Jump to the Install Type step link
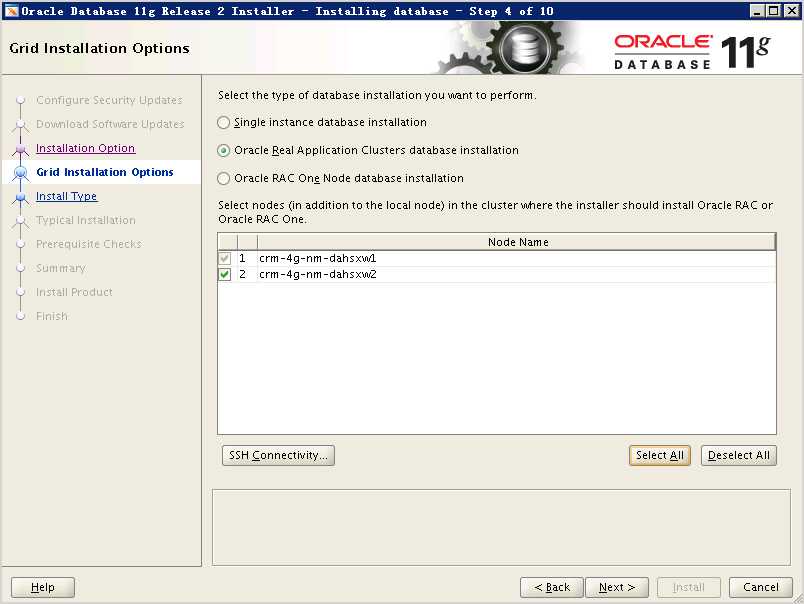 click(x=67, y=196)
